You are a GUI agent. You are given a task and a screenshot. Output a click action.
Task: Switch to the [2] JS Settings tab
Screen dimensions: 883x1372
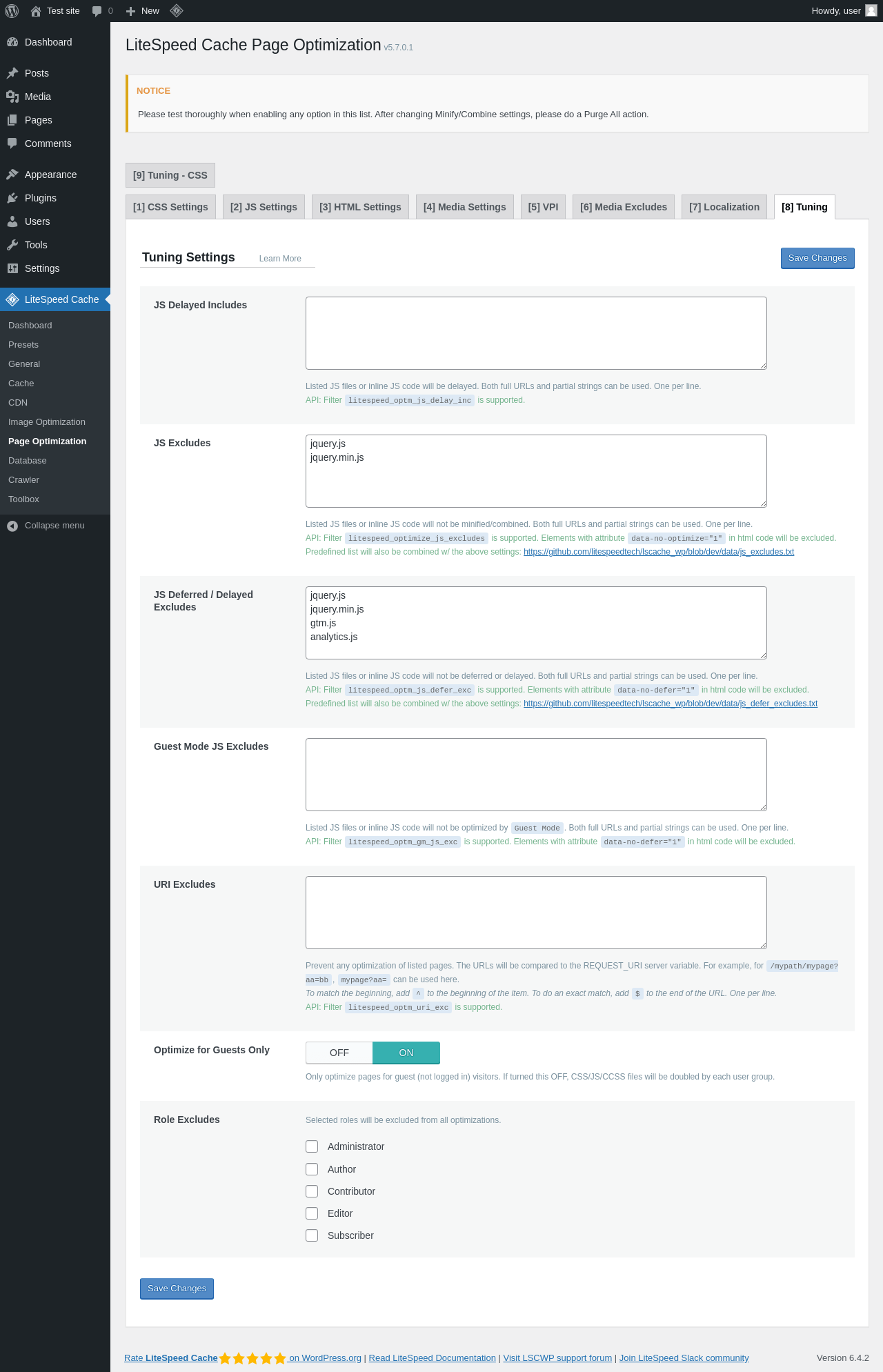(264, 207)
